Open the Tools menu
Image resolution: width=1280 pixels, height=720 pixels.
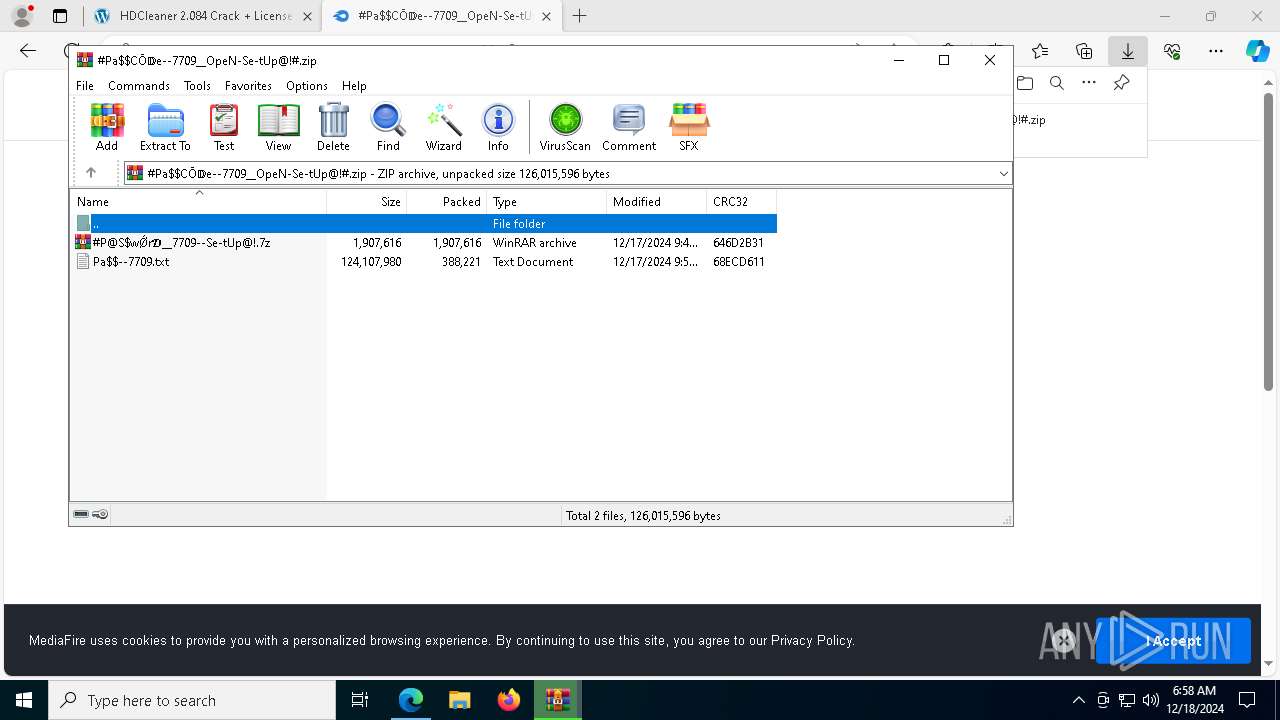tap(197, 86)
